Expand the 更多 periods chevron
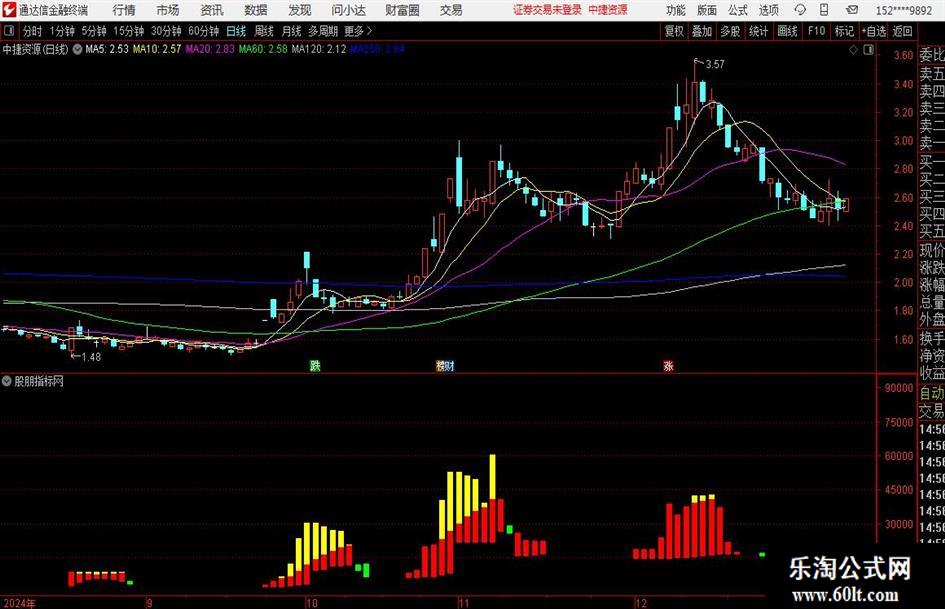945x609 pixels. pos(369,30)
